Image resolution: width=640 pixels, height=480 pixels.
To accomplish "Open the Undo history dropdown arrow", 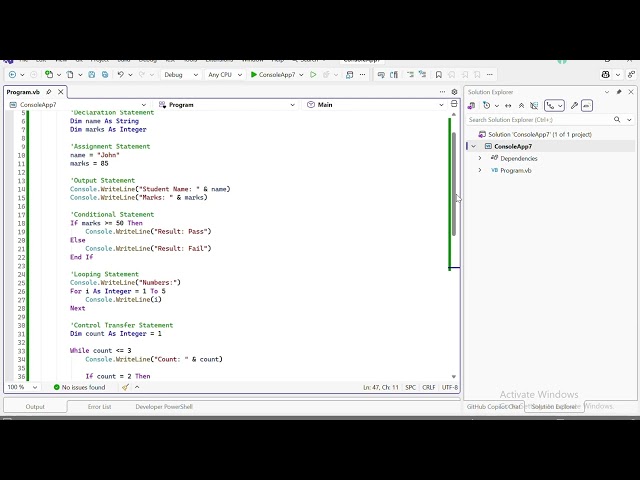I will tap(130, 75).
